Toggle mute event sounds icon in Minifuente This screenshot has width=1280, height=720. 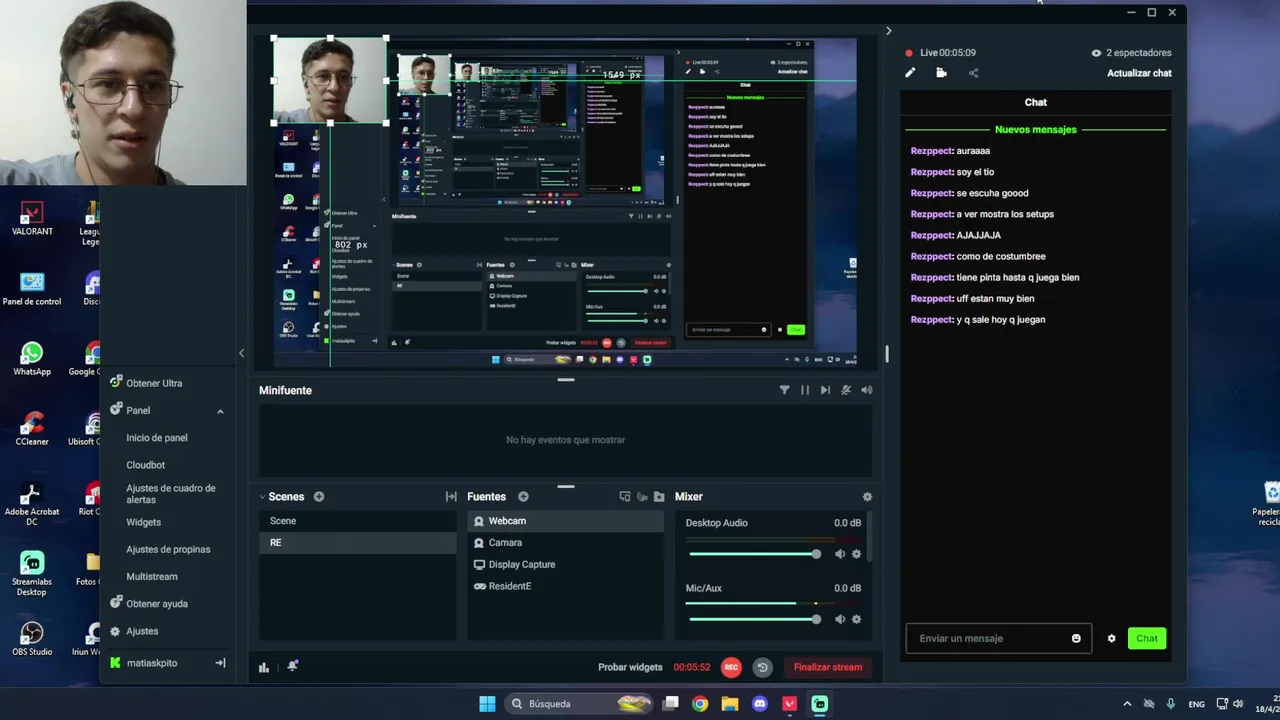(x=846, y=390)
